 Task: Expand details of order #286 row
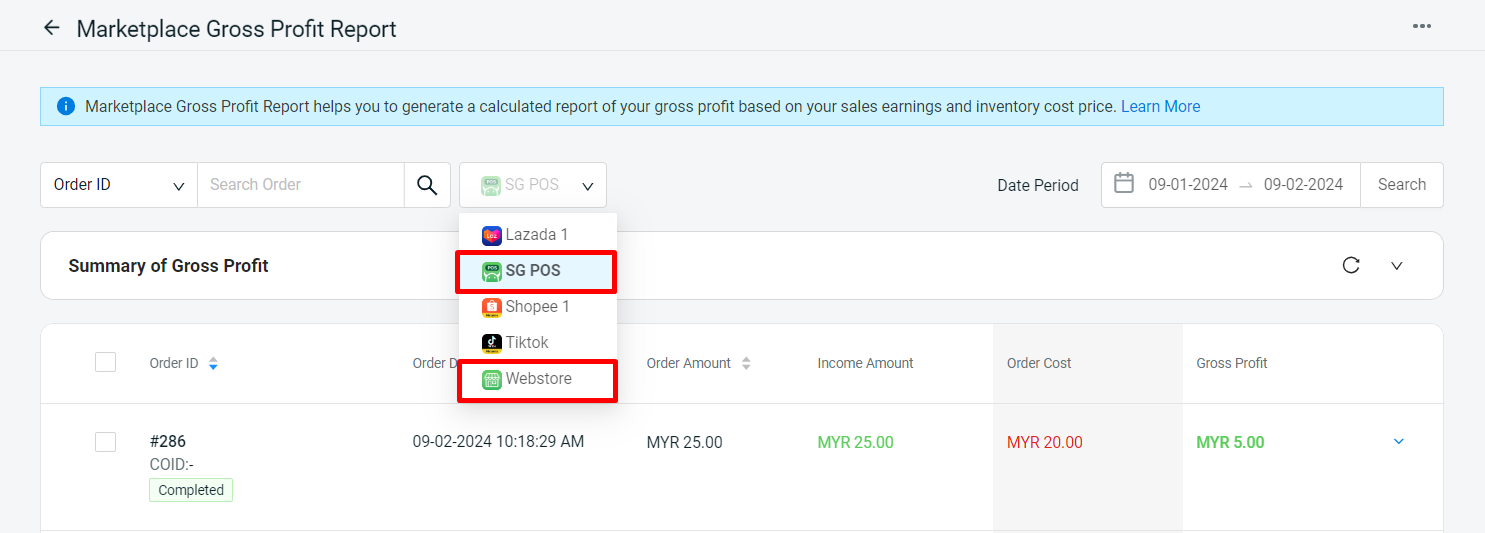pos(1399,442)
